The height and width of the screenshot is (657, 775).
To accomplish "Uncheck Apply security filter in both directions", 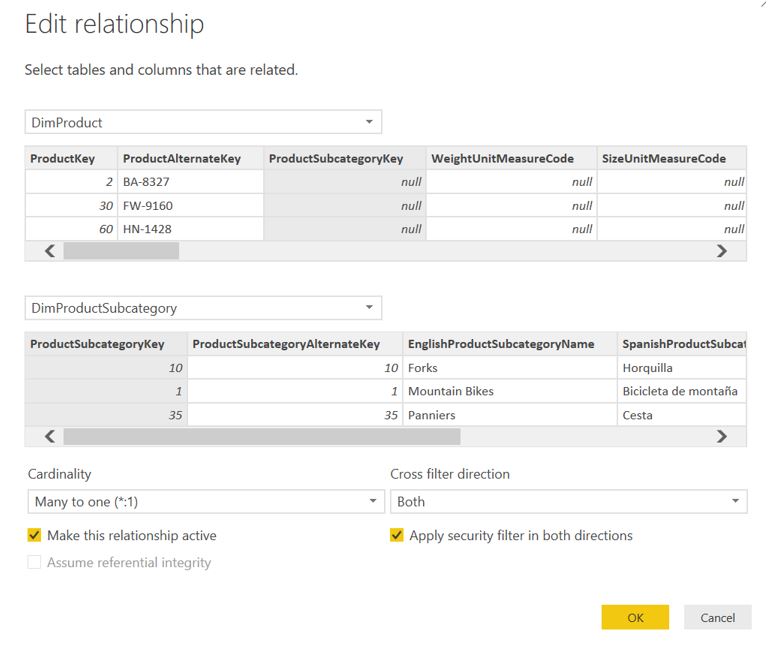I will click(396, 535).
